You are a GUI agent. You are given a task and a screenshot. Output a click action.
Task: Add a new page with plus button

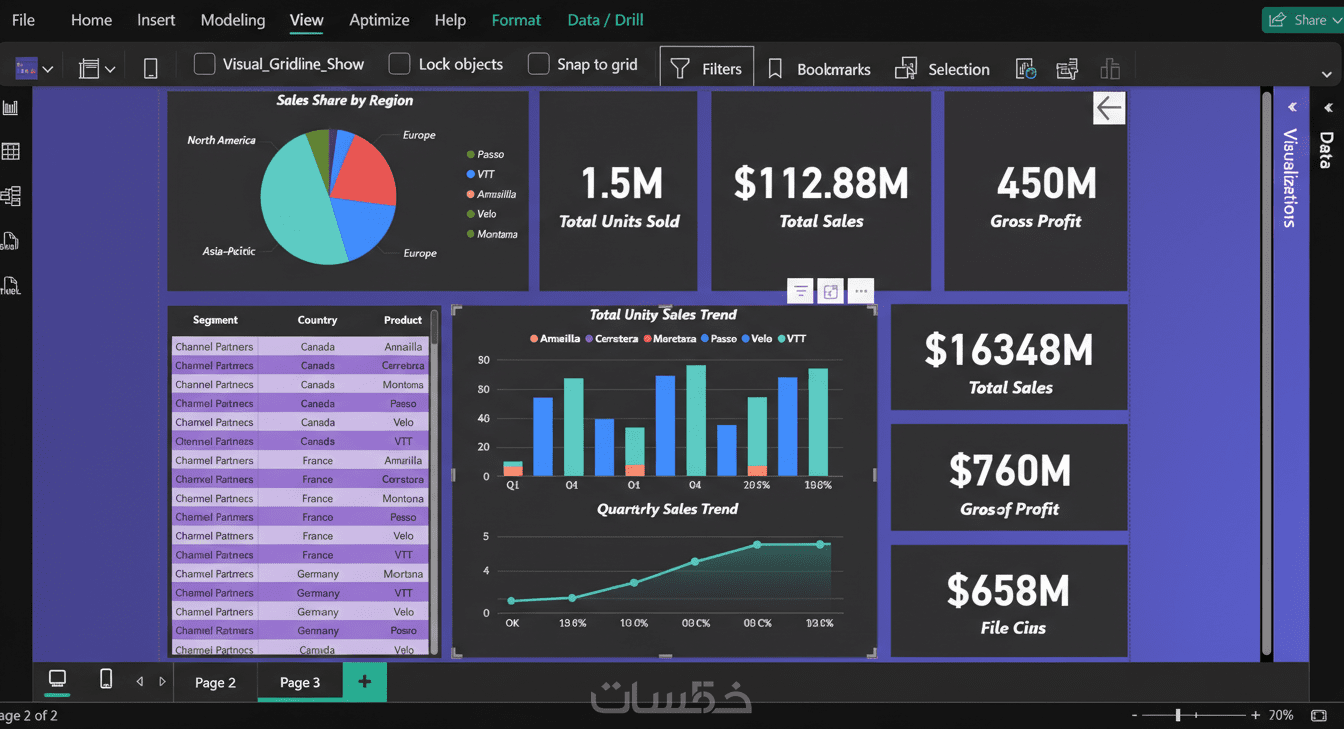coord(364,682)
